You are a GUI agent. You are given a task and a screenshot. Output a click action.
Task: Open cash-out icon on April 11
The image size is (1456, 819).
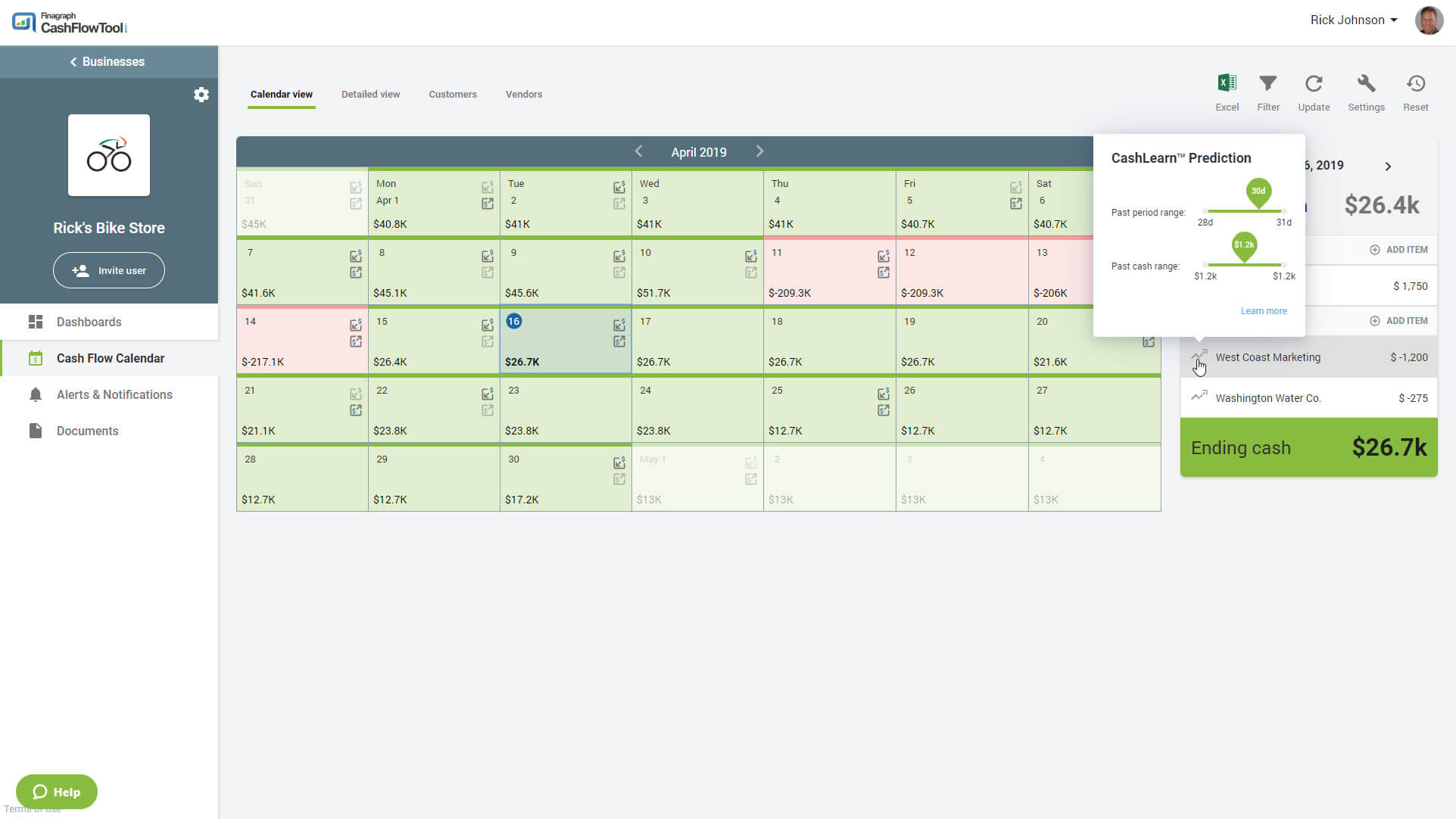coord(884,272)
